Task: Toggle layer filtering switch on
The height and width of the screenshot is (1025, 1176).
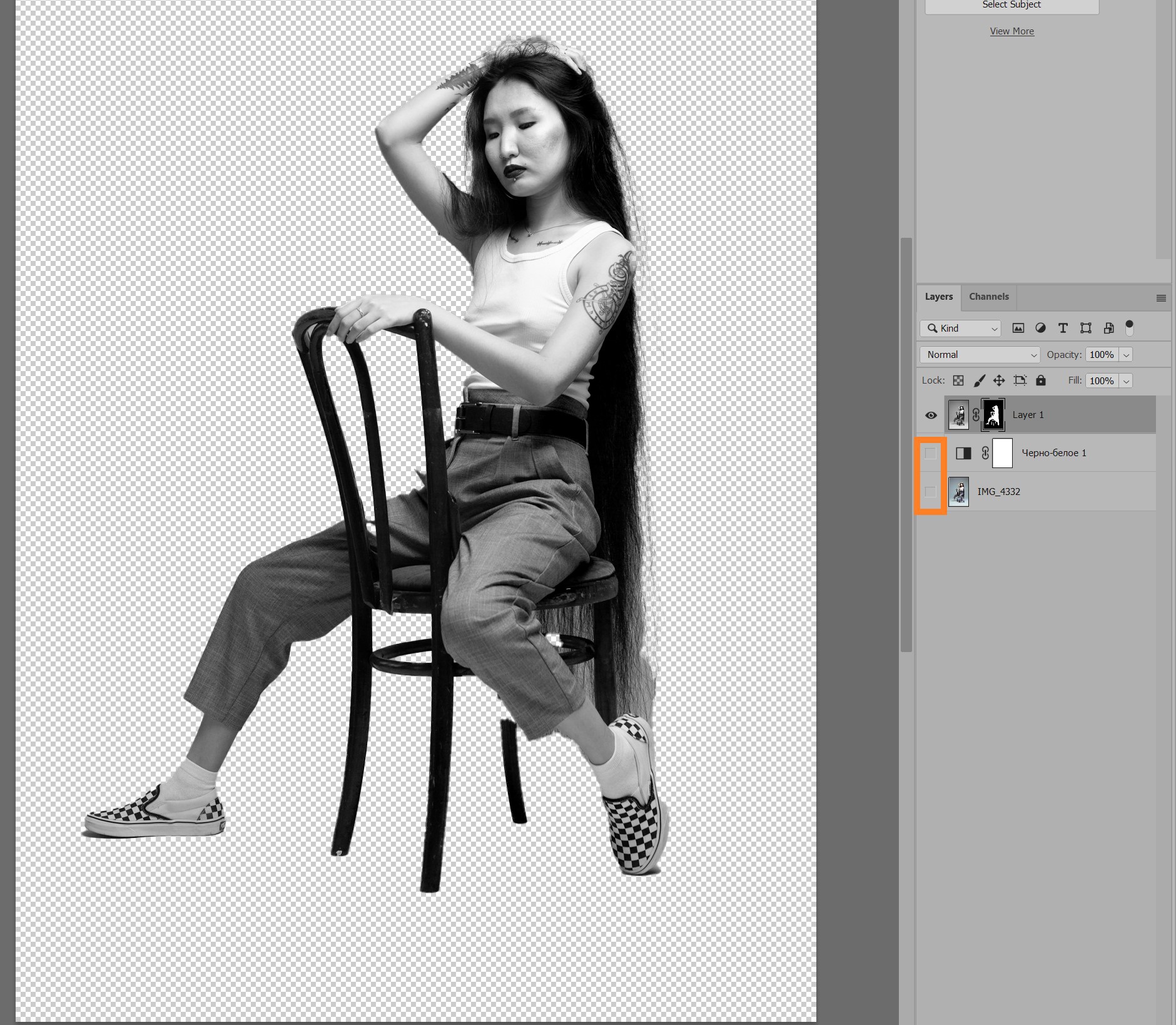Action: point(1129,327)
